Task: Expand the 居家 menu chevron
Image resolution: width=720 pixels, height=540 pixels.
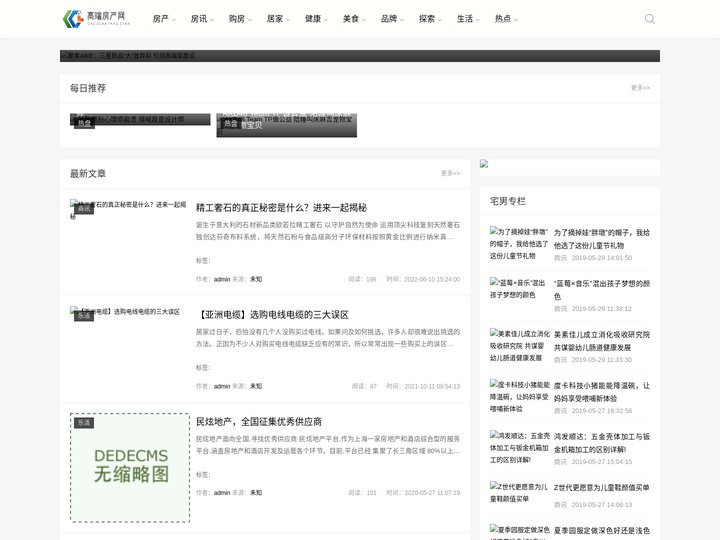Action: tap(288, 20)
